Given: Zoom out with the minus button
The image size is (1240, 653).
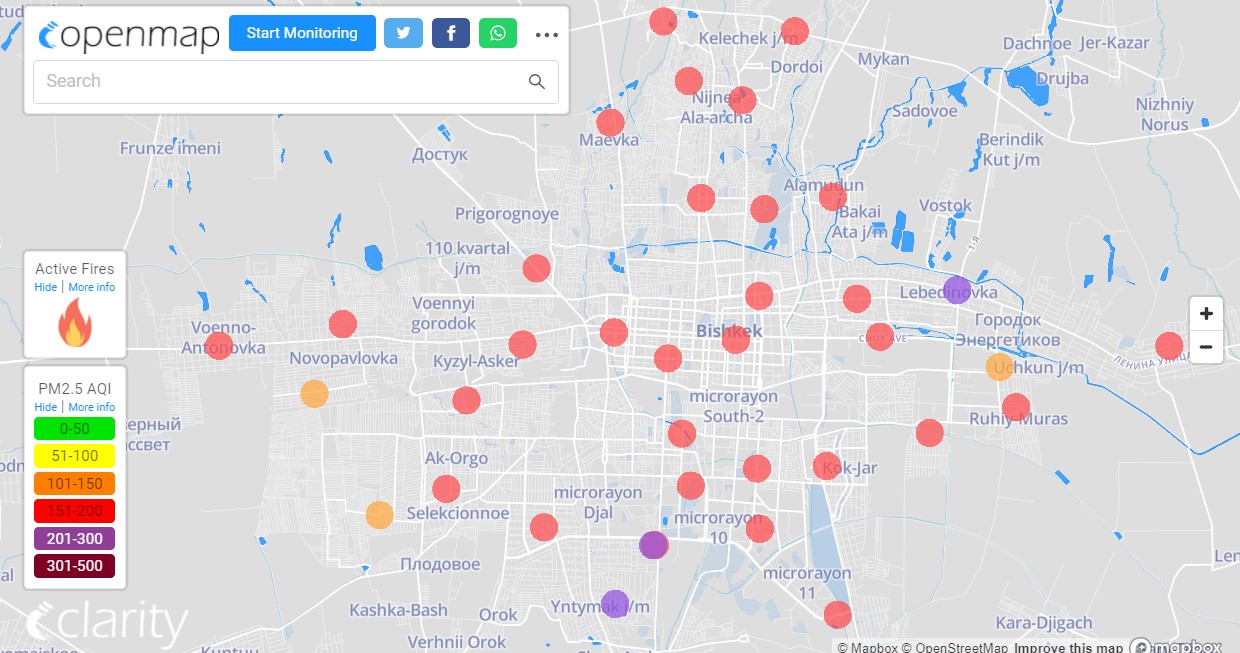Looking at the screenshot, I should pos(1206,347).
